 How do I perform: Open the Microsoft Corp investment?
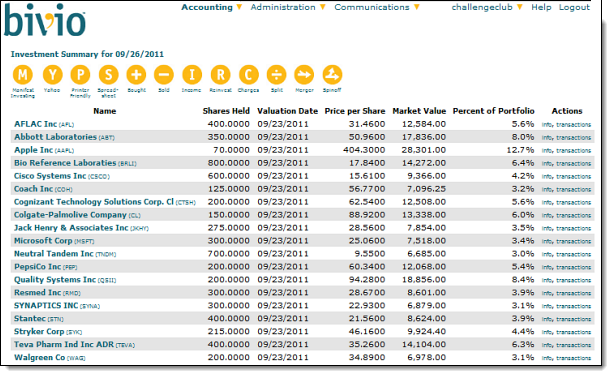point(43,241)
